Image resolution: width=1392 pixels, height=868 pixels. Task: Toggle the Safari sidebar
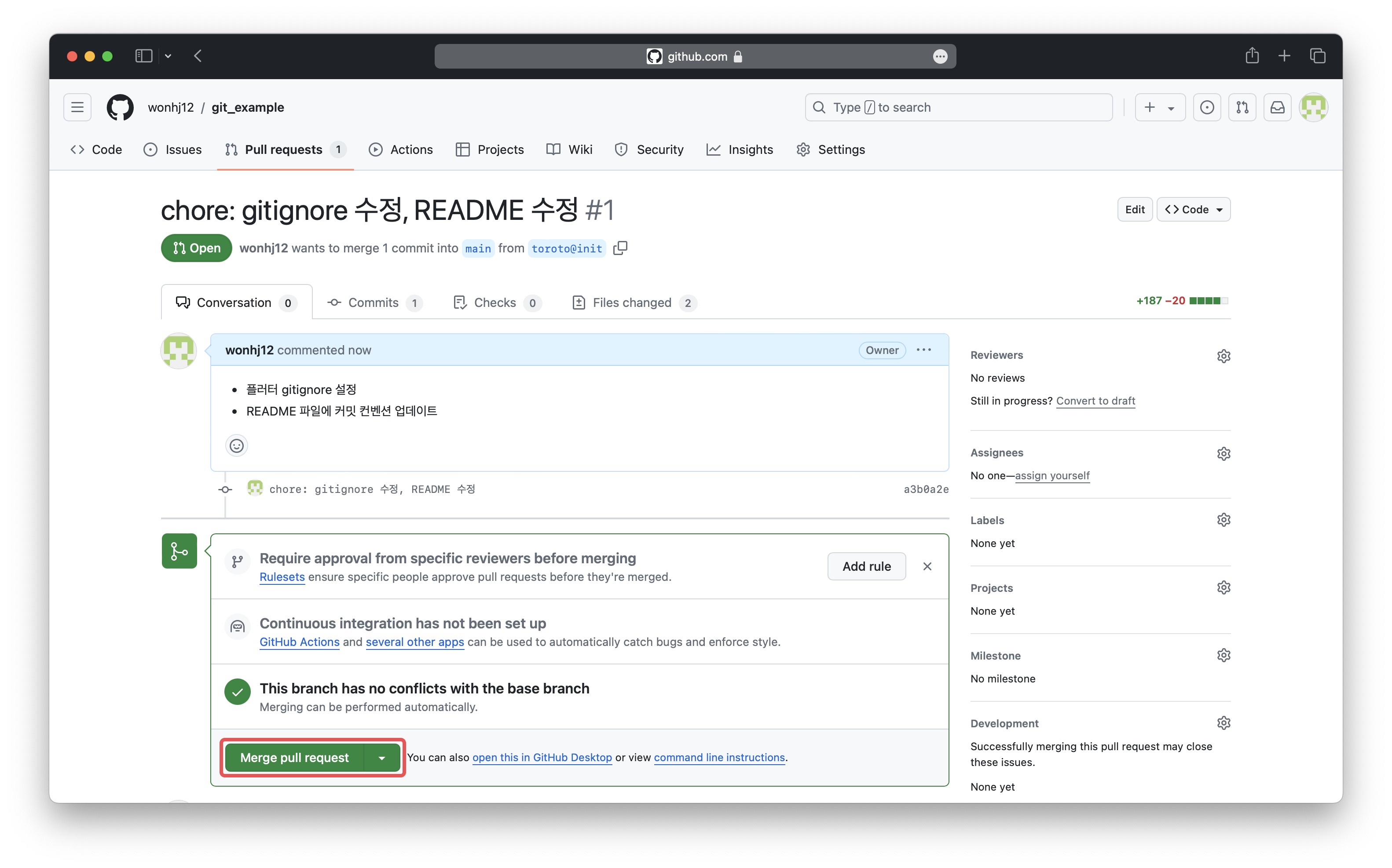(x=143, y=56)
